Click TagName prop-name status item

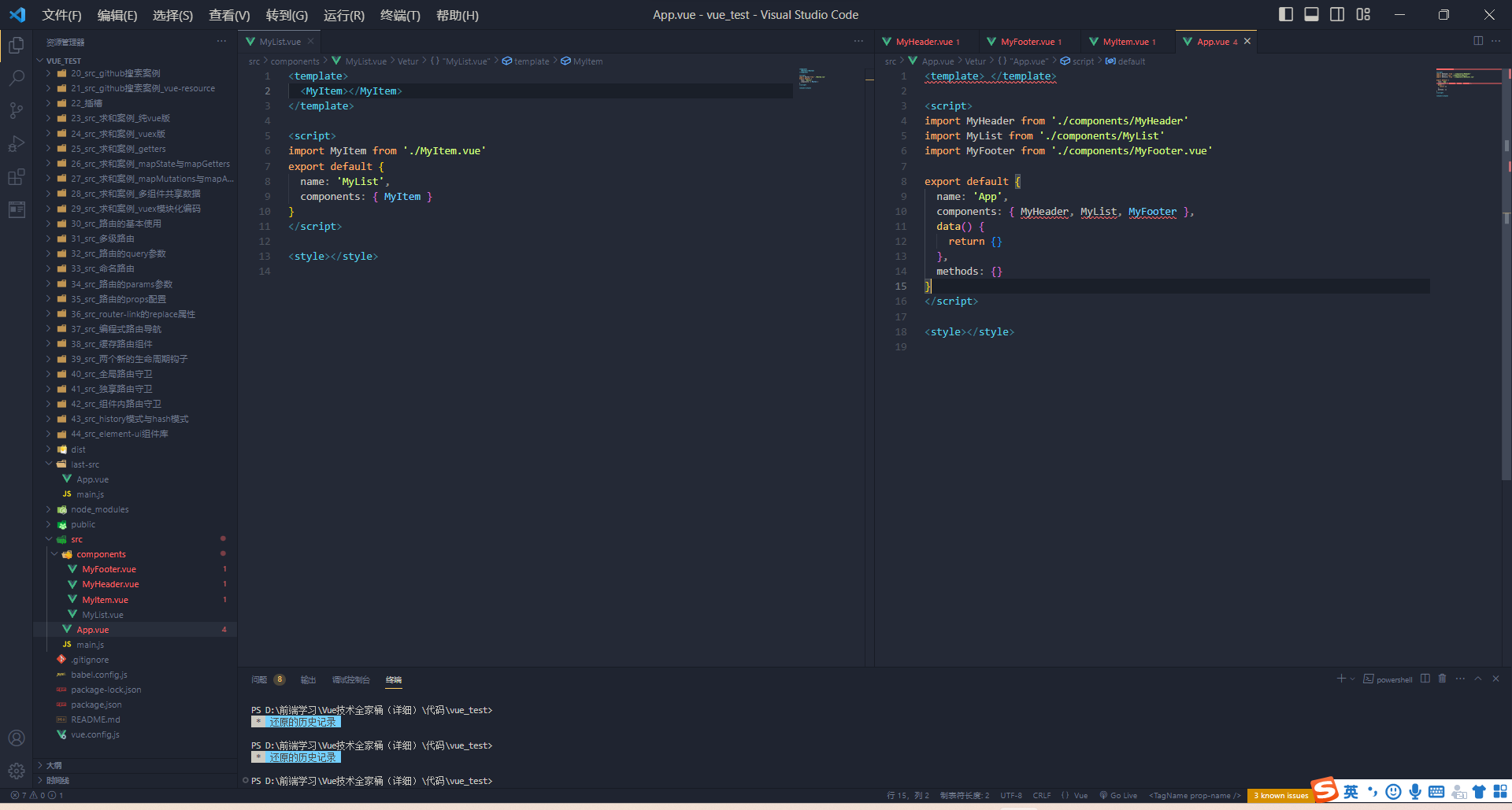point(1195,795)
